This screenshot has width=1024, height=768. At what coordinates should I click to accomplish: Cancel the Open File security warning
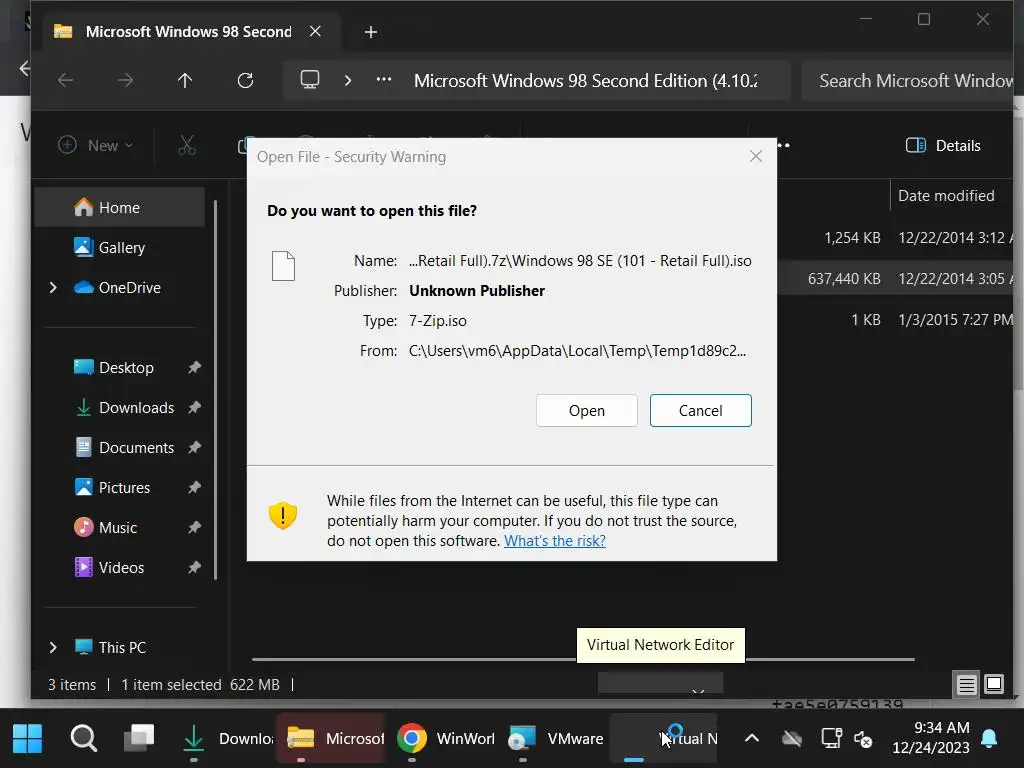700,411
